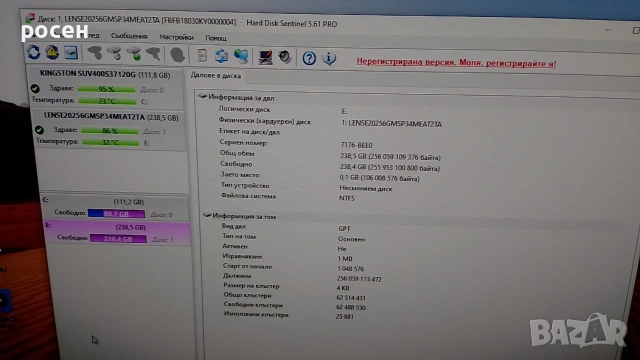The width and height of the screenshot is (640, 360).
Task: Click the refresh disk data toolbar icon
Action: coord(33,52)
